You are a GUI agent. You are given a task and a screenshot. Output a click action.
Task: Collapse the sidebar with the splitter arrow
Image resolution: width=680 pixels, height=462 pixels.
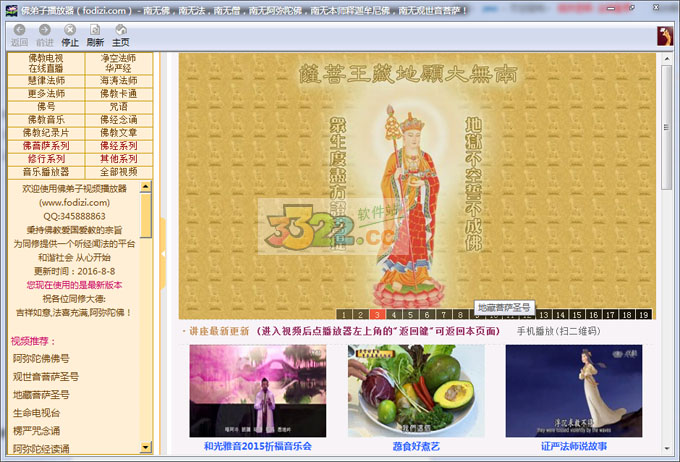pyautogui.click(x=161, y=254)
